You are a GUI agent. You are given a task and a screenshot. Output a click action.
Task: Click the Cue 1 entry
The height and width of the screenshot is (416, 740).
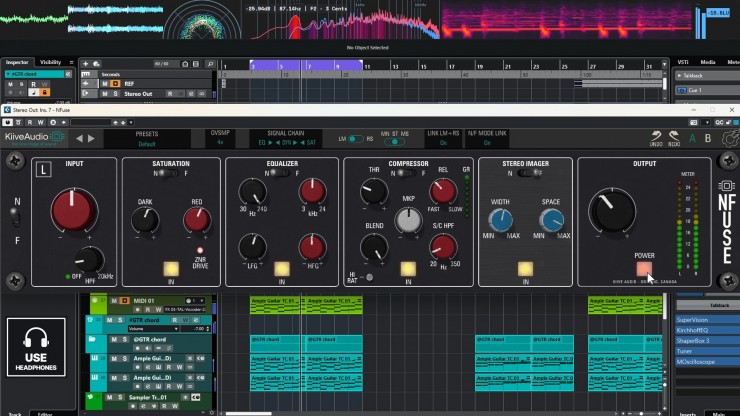(707, 90)
